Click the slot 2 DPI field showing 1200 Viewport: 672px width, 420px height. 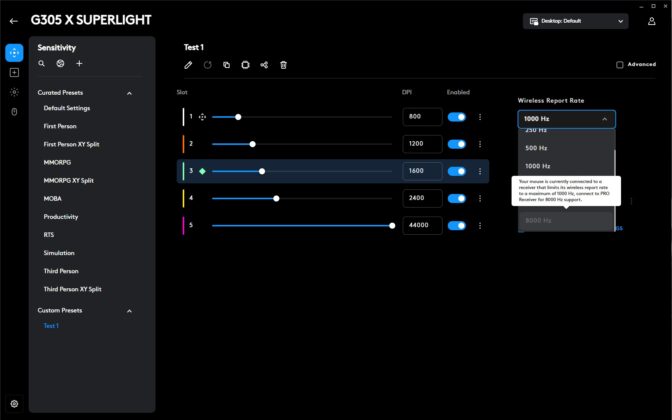423,144
